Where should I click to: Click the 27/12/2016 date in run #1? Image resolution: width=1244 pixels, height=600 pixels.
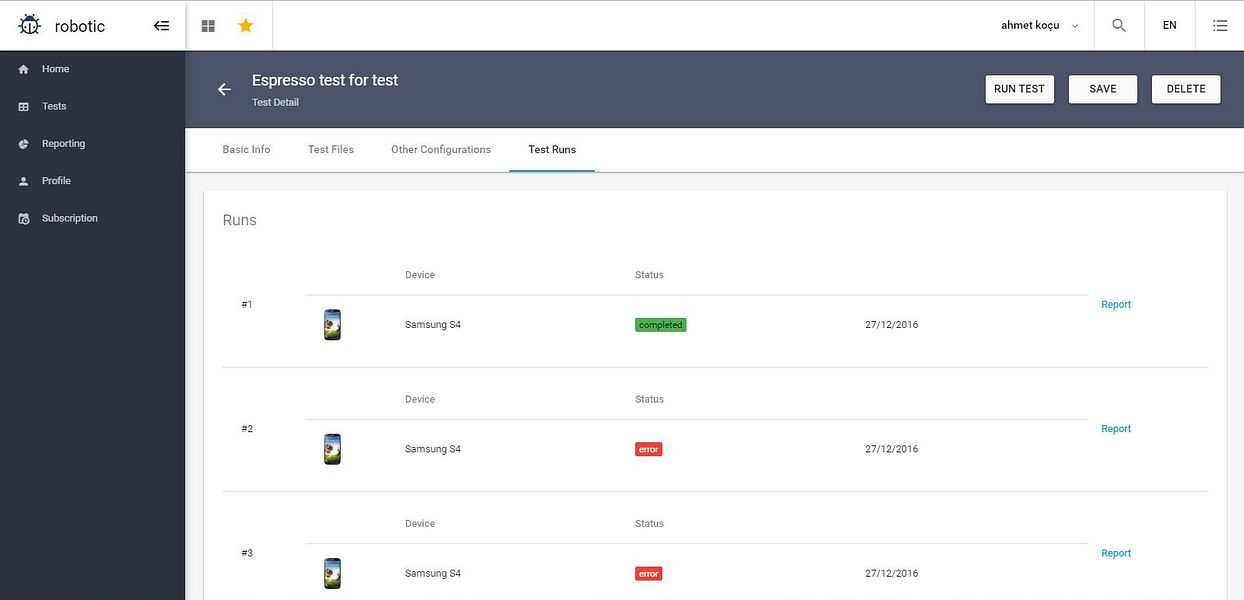coord(892,325)
